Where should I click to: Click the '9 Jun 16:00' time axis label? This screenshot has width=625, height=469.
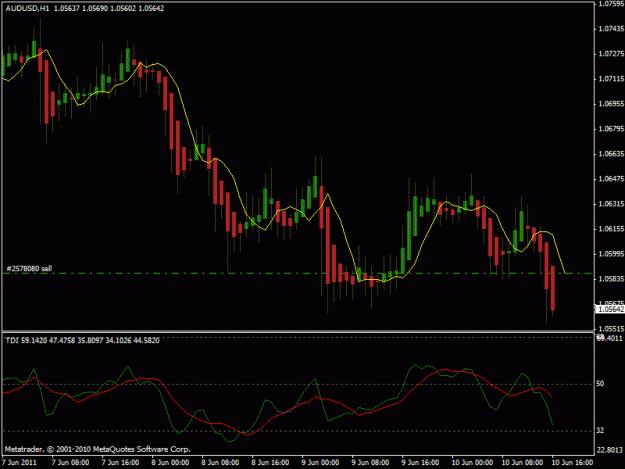pos(420,462)
